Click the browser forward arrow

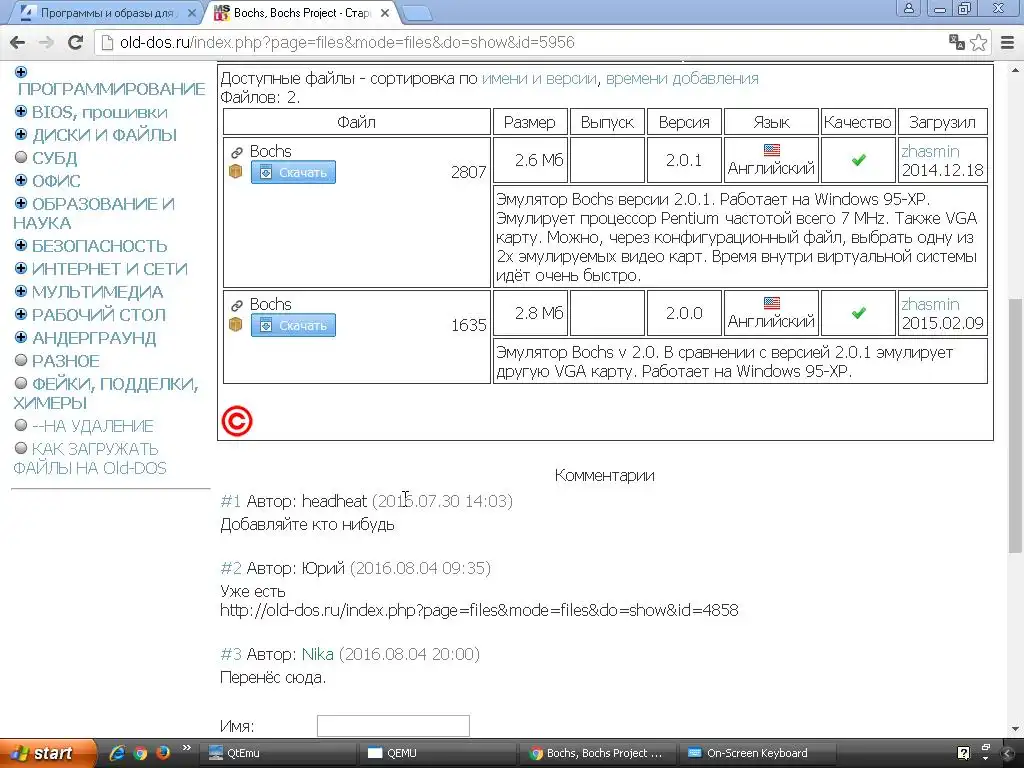[x=46, y=42]
